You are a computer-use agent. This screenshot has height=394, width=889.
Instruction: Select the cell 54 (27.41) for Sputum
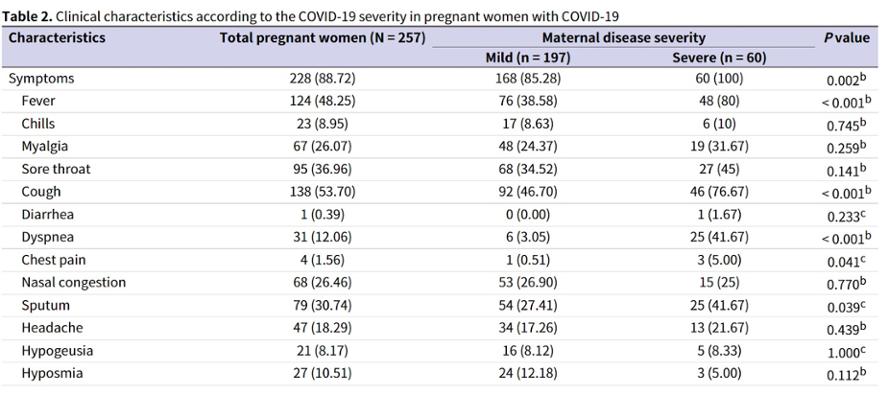[528, 305]
